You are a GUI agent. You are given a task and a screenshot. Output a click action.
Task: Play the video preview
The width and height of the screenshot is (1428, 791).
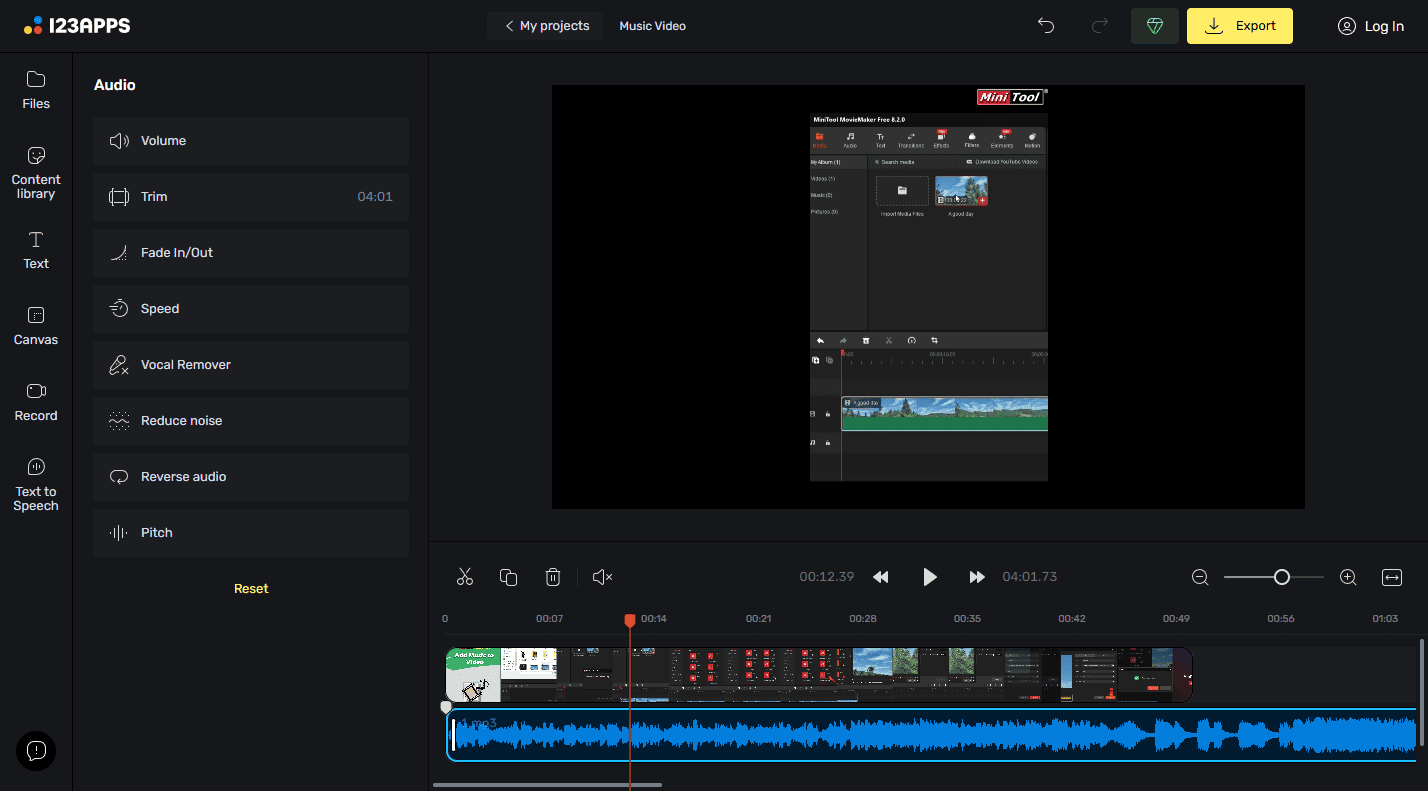click(x=930, y=577)
